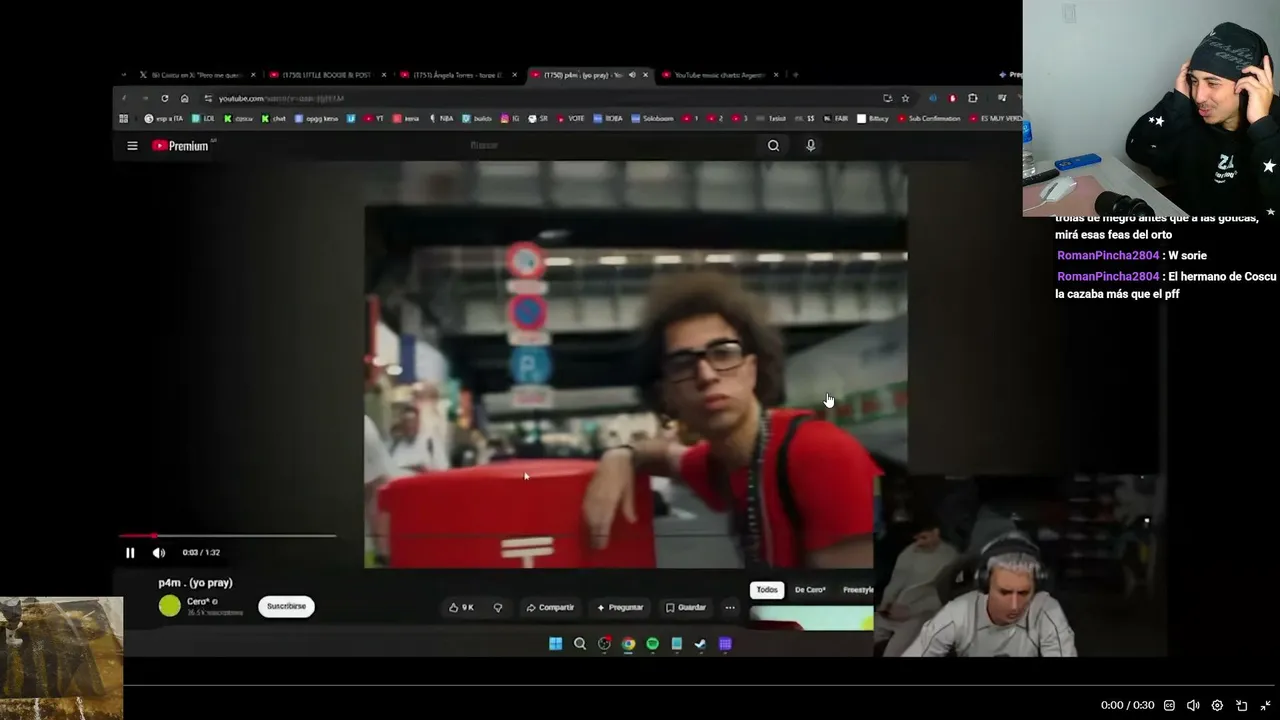Open the Soloboom bookmark
Image resolution: width=1280 pixels, height=720 pixels.
pos(651,118)
